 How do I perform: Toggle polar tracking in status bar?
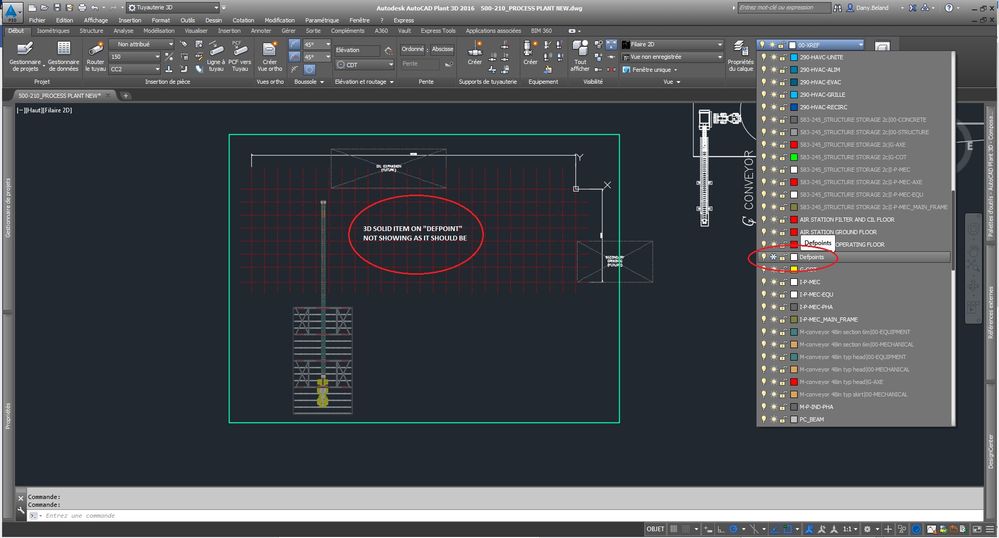point(734,529)
